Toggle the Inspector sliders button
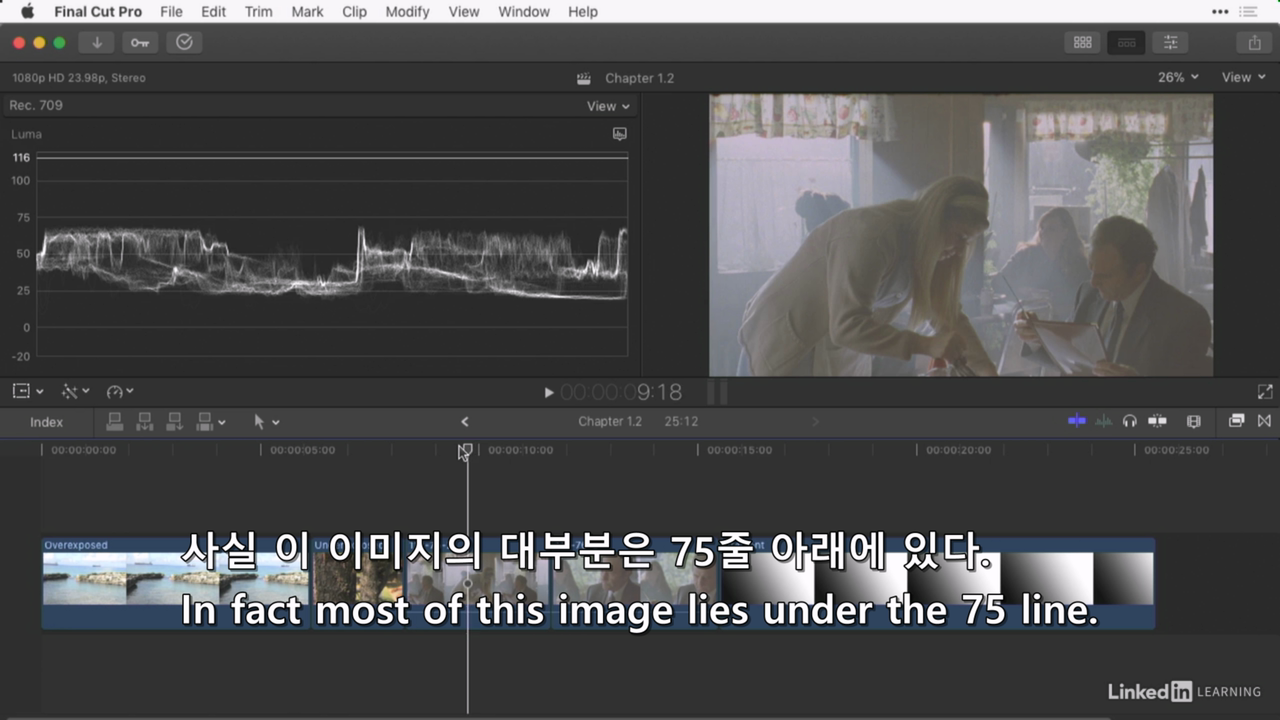This screenshot has width=1280, height=720. click(1170, 42)
